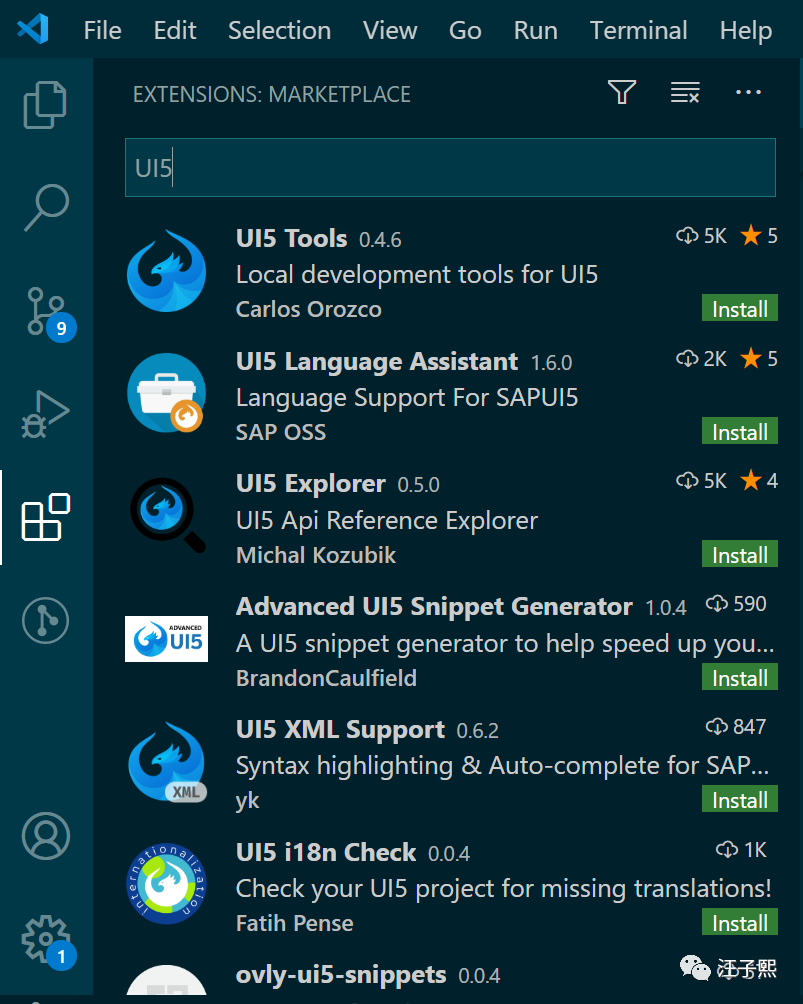Install the UI5 XML Support extension
The width and height of the screenshot is (803, 1004).
point(740,799)
